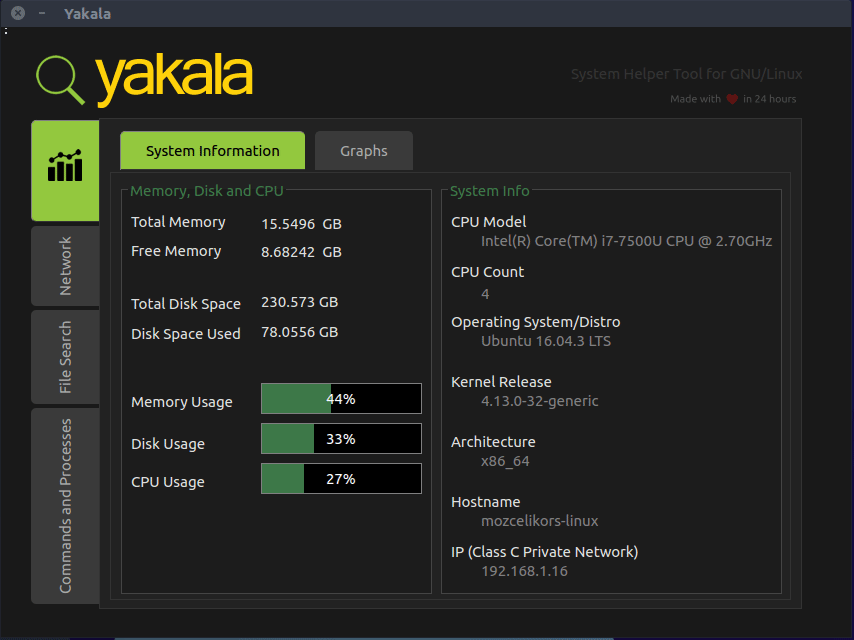Click the CPU Count value 4

485,294
